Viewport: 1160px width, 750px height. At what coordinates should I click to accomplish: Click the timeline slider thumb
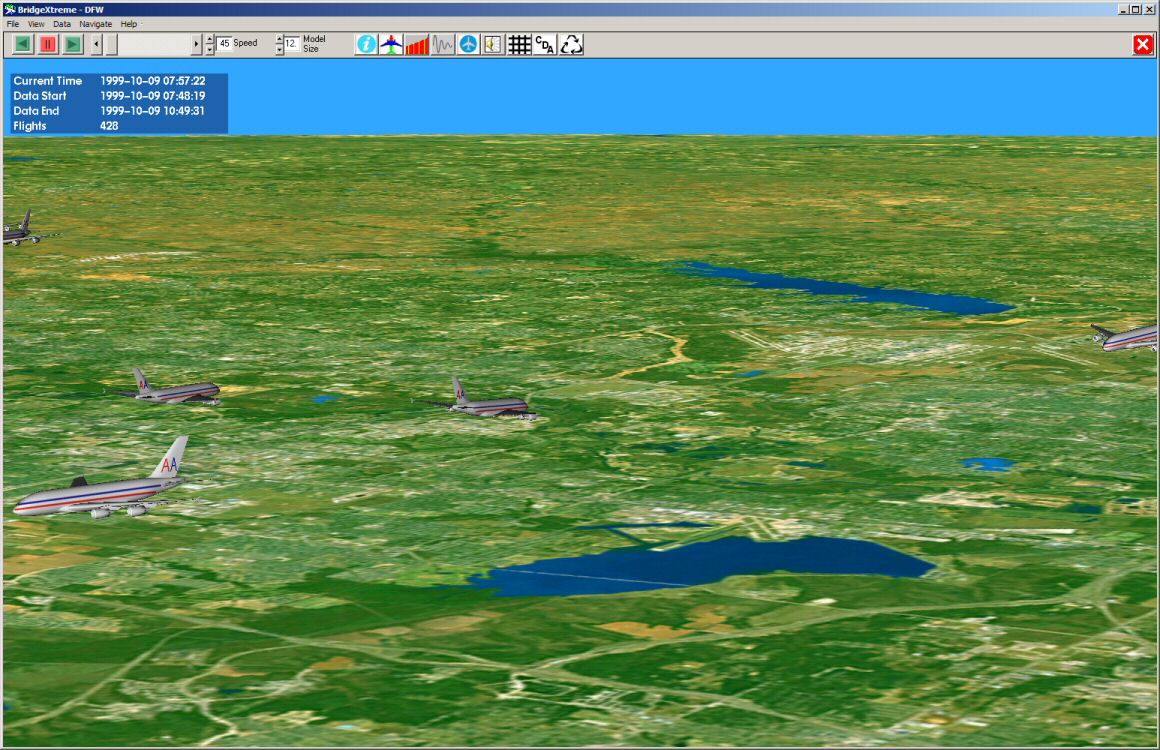coord(112,44)
